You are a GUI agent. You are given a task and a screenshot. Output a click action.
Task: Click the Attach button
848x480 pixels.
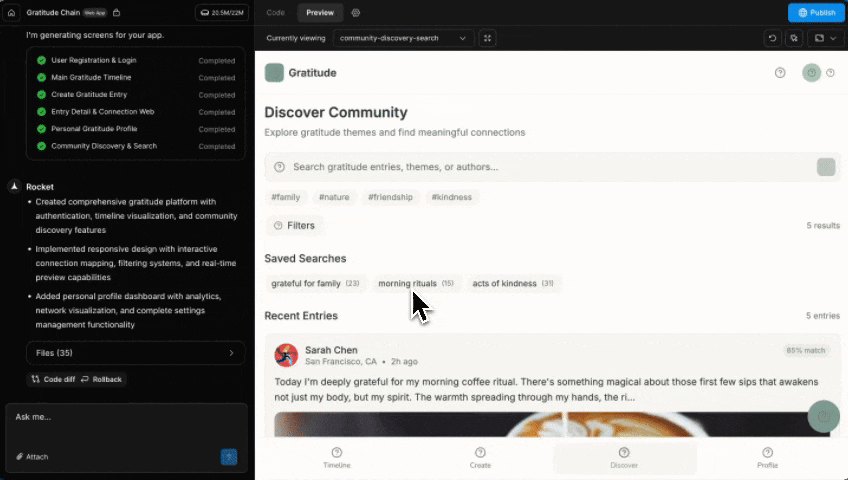point(32,457)
